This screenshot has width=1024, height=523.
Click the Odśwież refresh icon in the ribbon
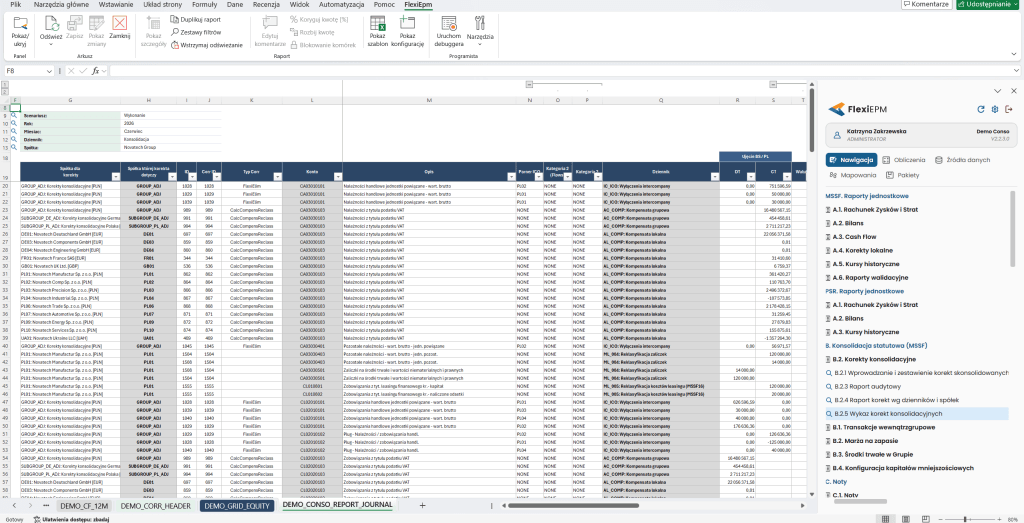(51, 24)
